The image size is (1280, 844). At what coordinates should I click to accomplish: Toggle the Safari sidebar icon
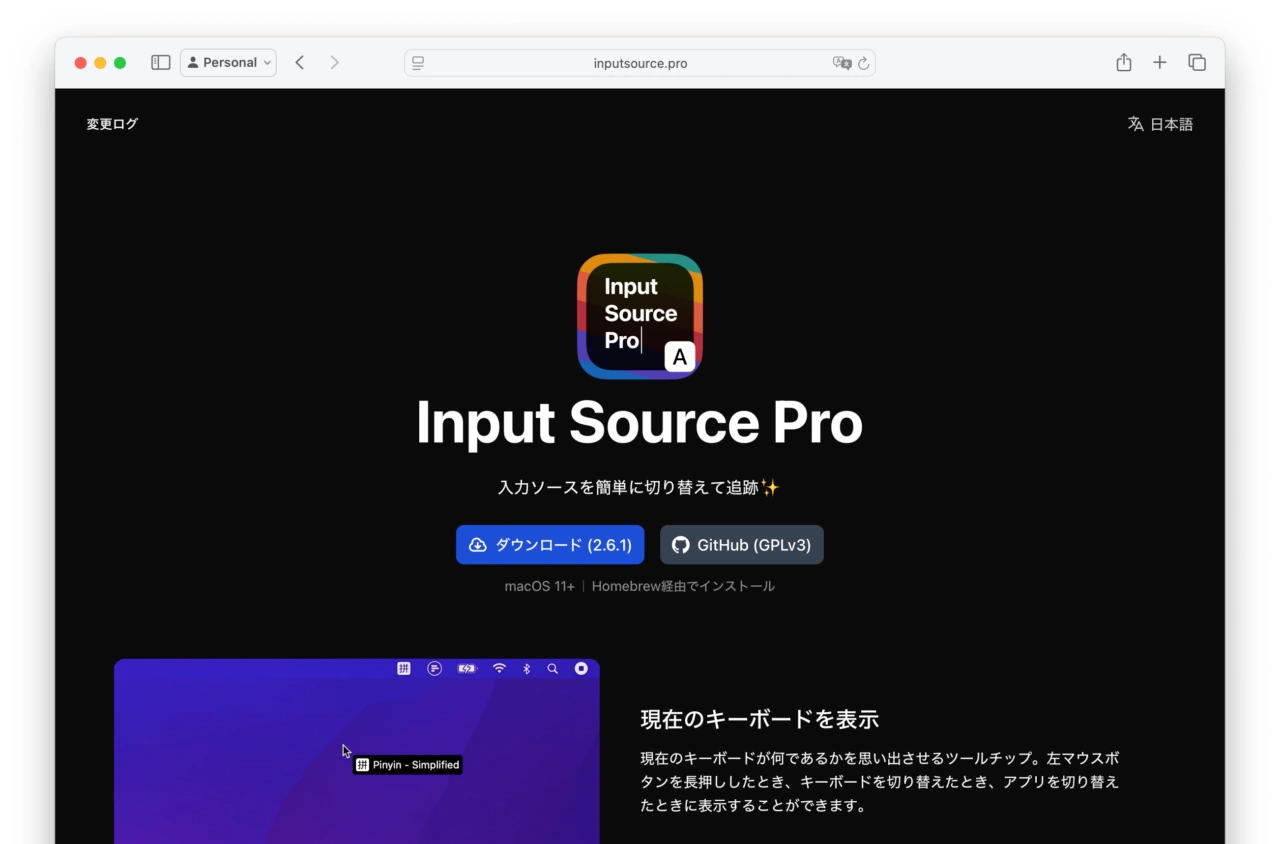(x=160, y=63)
